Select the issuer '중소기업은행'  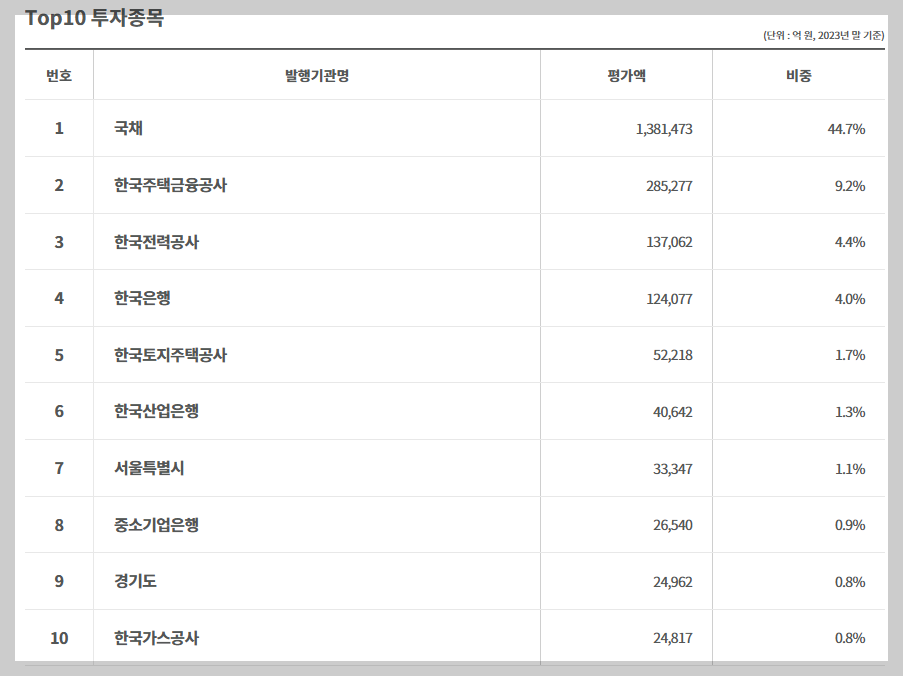[156, 525]
